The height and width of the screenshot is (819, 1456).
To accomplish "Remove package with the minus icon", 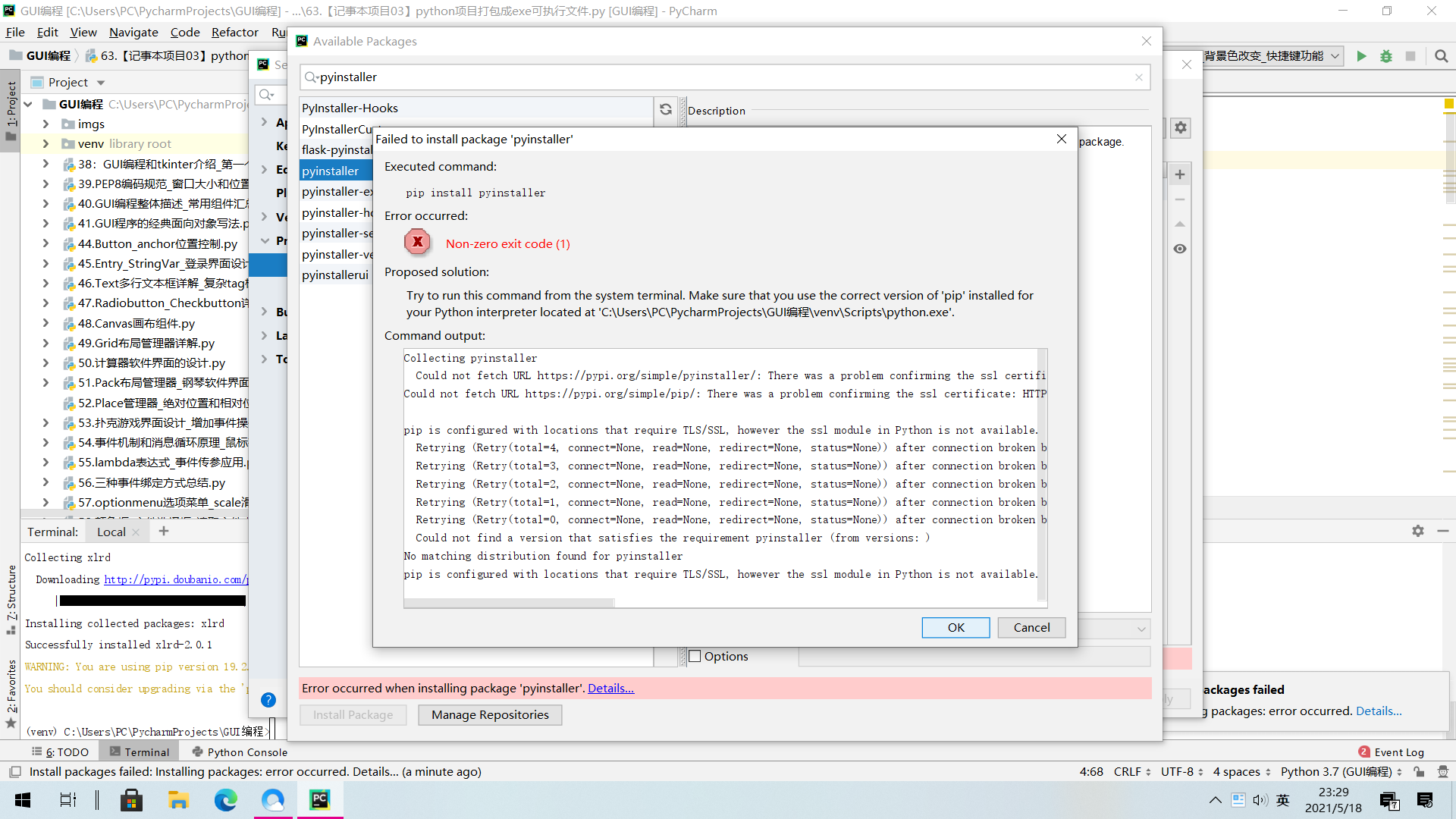I will [1180, 199].
